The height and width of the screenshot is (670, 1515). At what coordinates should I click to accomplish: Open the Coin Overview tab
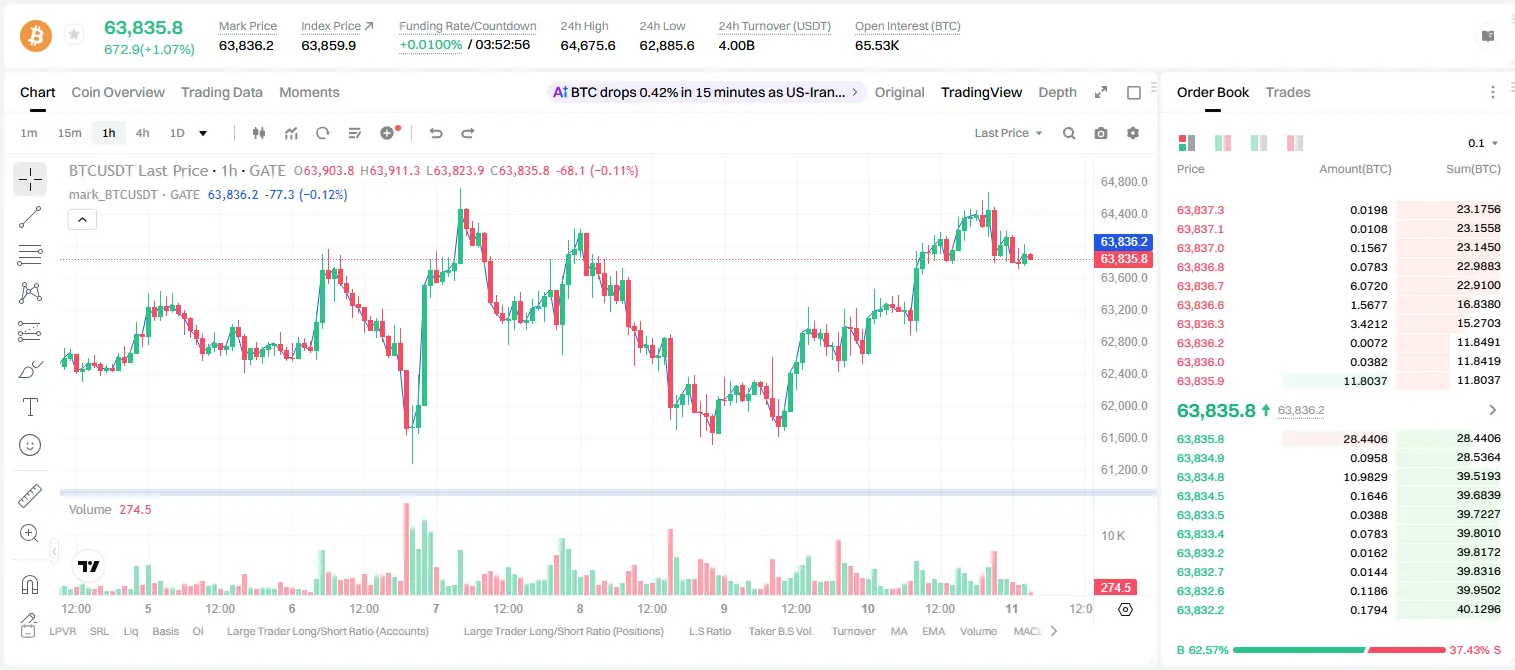[x=118, y=92]
